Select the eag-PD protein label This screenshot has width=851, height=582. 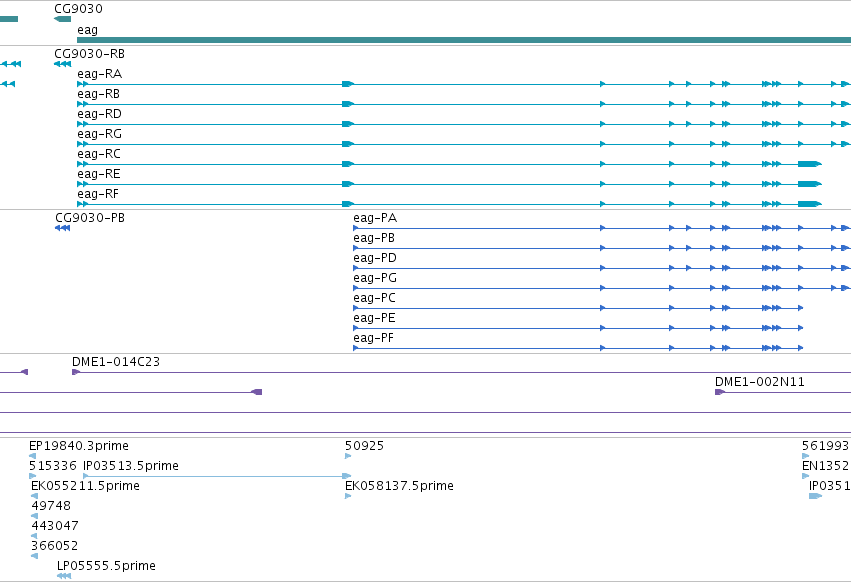[375, 258]
